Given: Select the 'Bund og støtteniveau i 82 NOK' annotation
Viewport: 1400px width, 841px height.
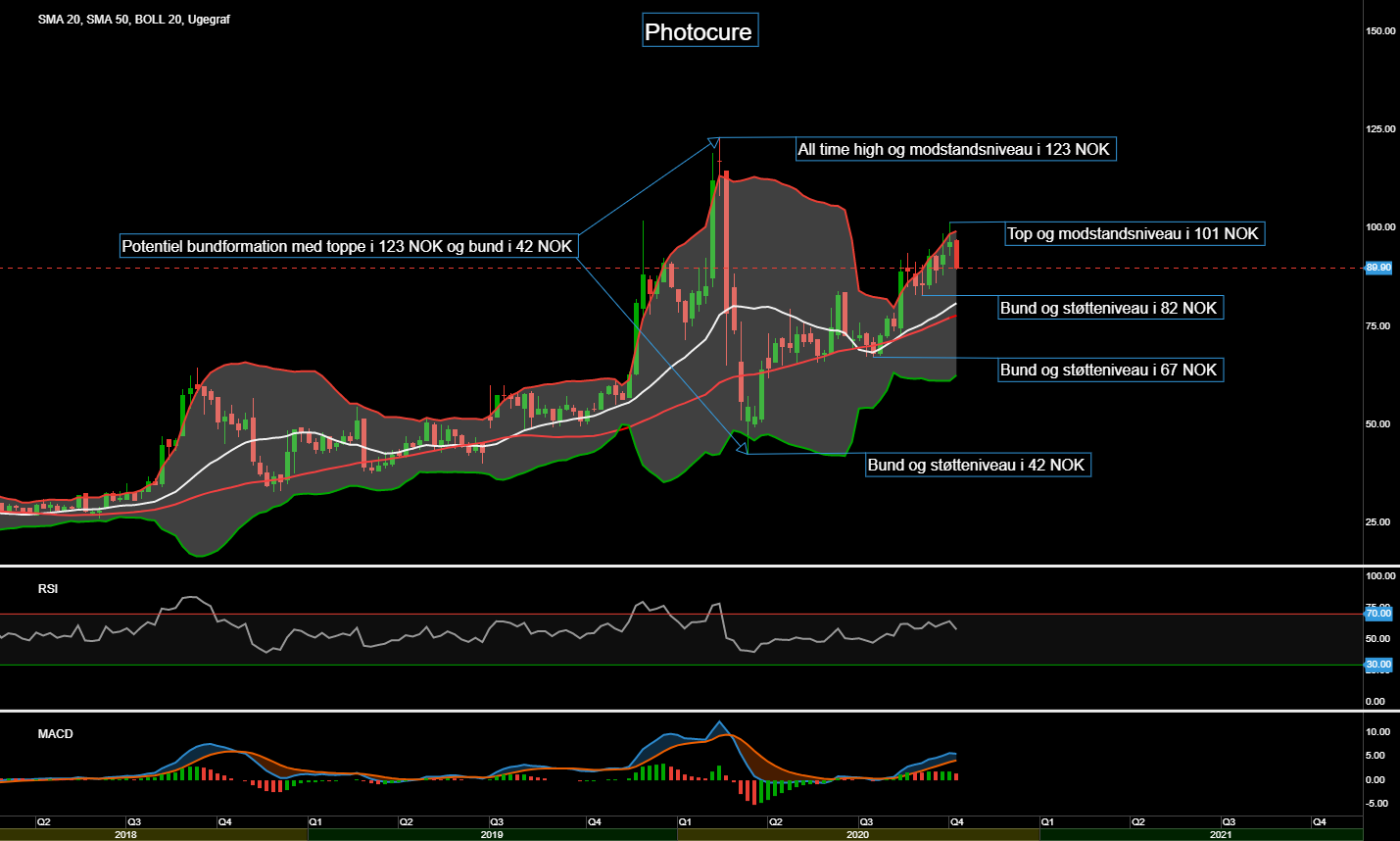Looking at the screenshot, I should point(1109,308).
